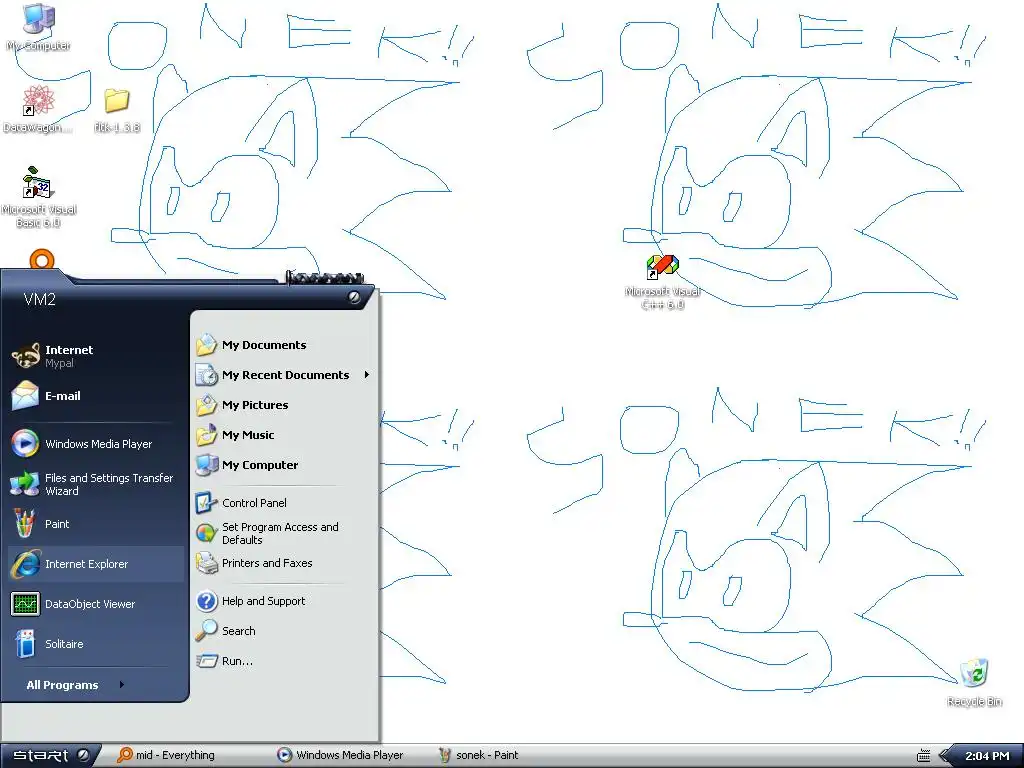The width and height of the screenshot is (1024, 768).
Task: Select the ftk-1.3.8 folder on desktop
Action: pyautogui.click(x=117, y=111)
